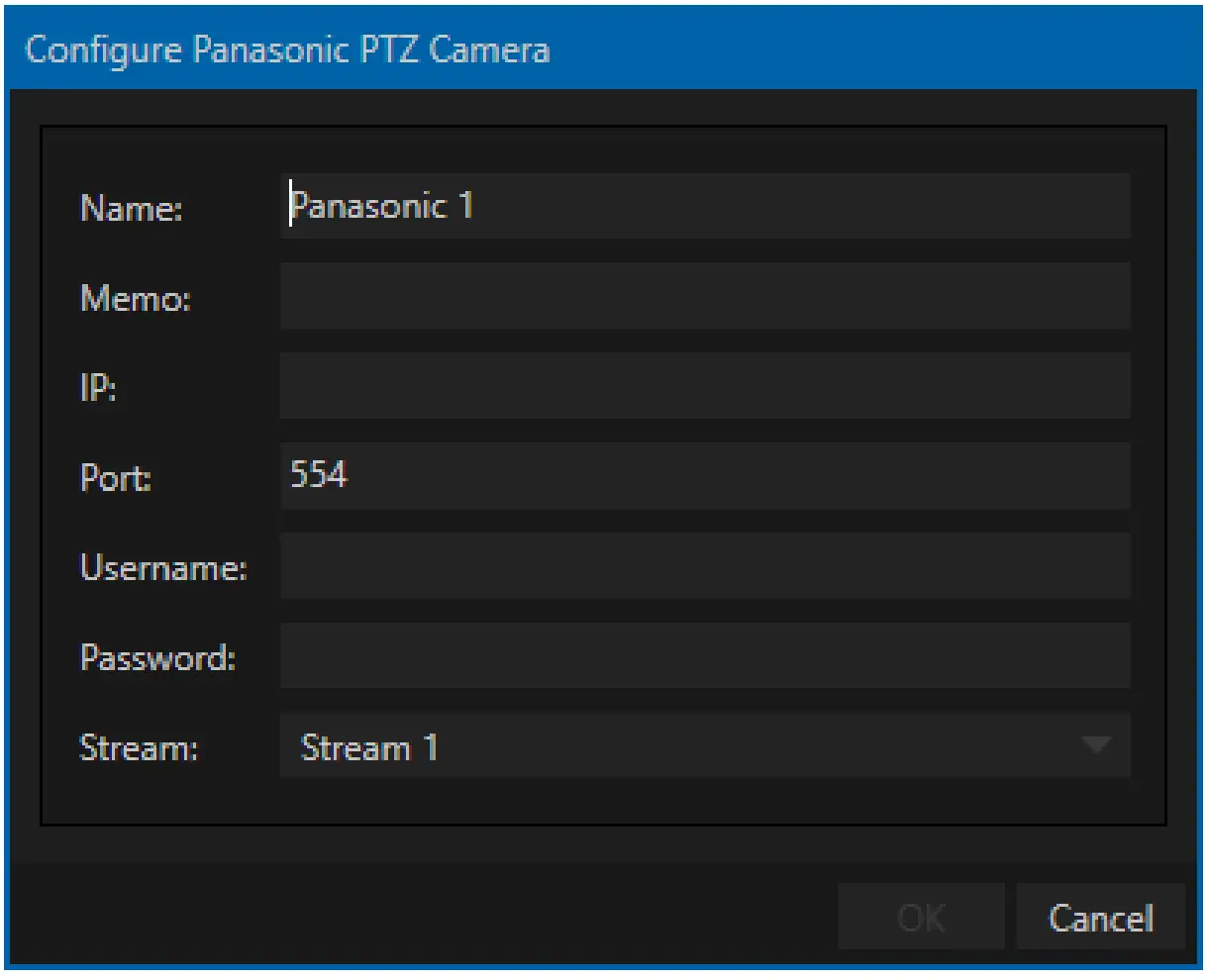Click the Memo input field
The height and width of the screenshot is (980, 1207).
[x=706, y=296]
